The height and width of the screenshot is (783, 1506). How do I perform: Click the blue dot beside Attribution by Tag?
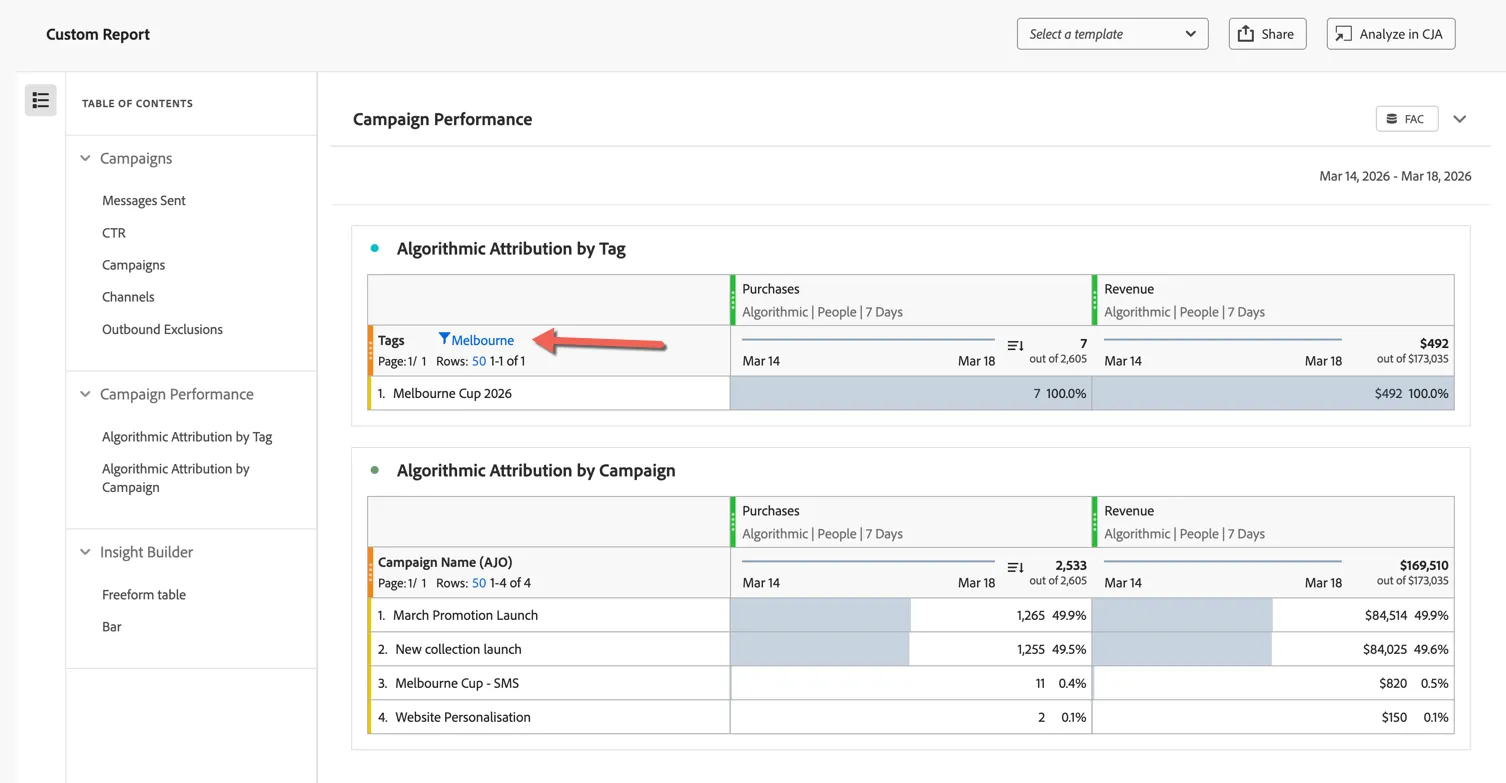(x=375, y=248)
